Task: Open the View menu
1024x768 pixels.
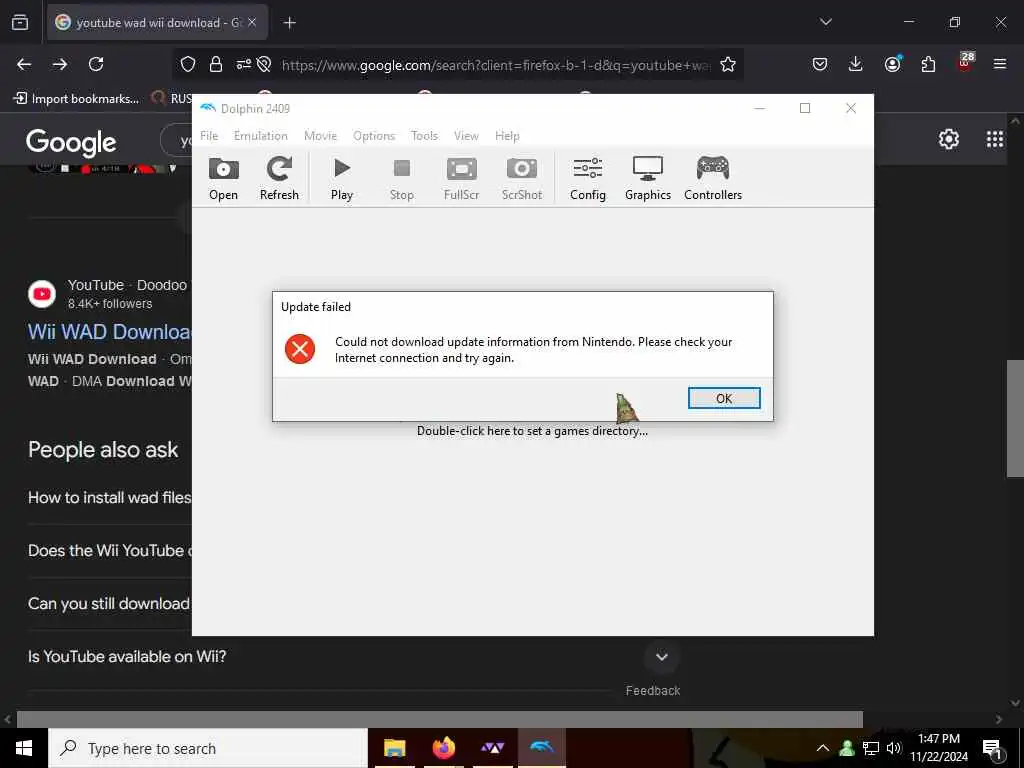Action: click(x=466, y=136)
